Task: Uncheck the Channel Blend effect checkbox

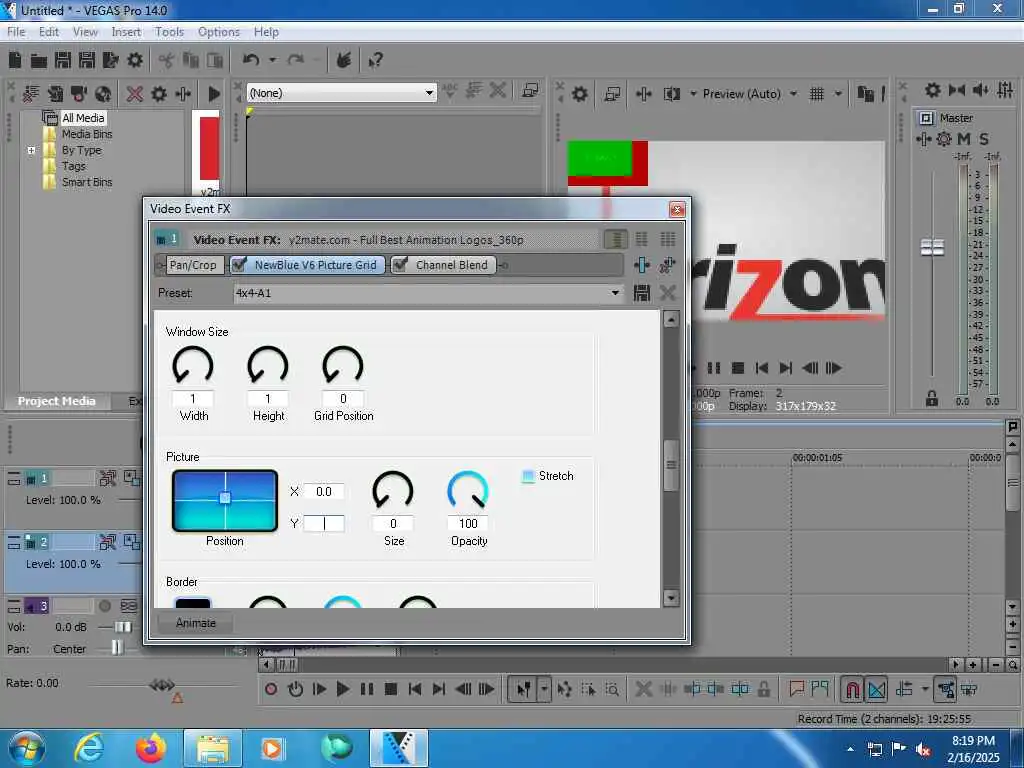Action: click(x=400, y=264)
